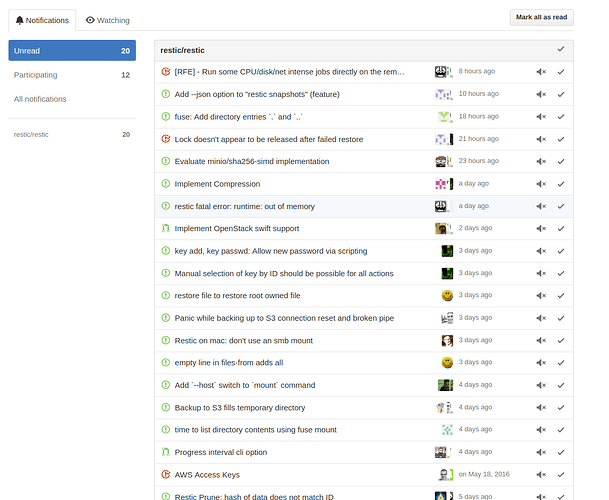Open the Watching tab
609x500 pixels.
point(108,20)
